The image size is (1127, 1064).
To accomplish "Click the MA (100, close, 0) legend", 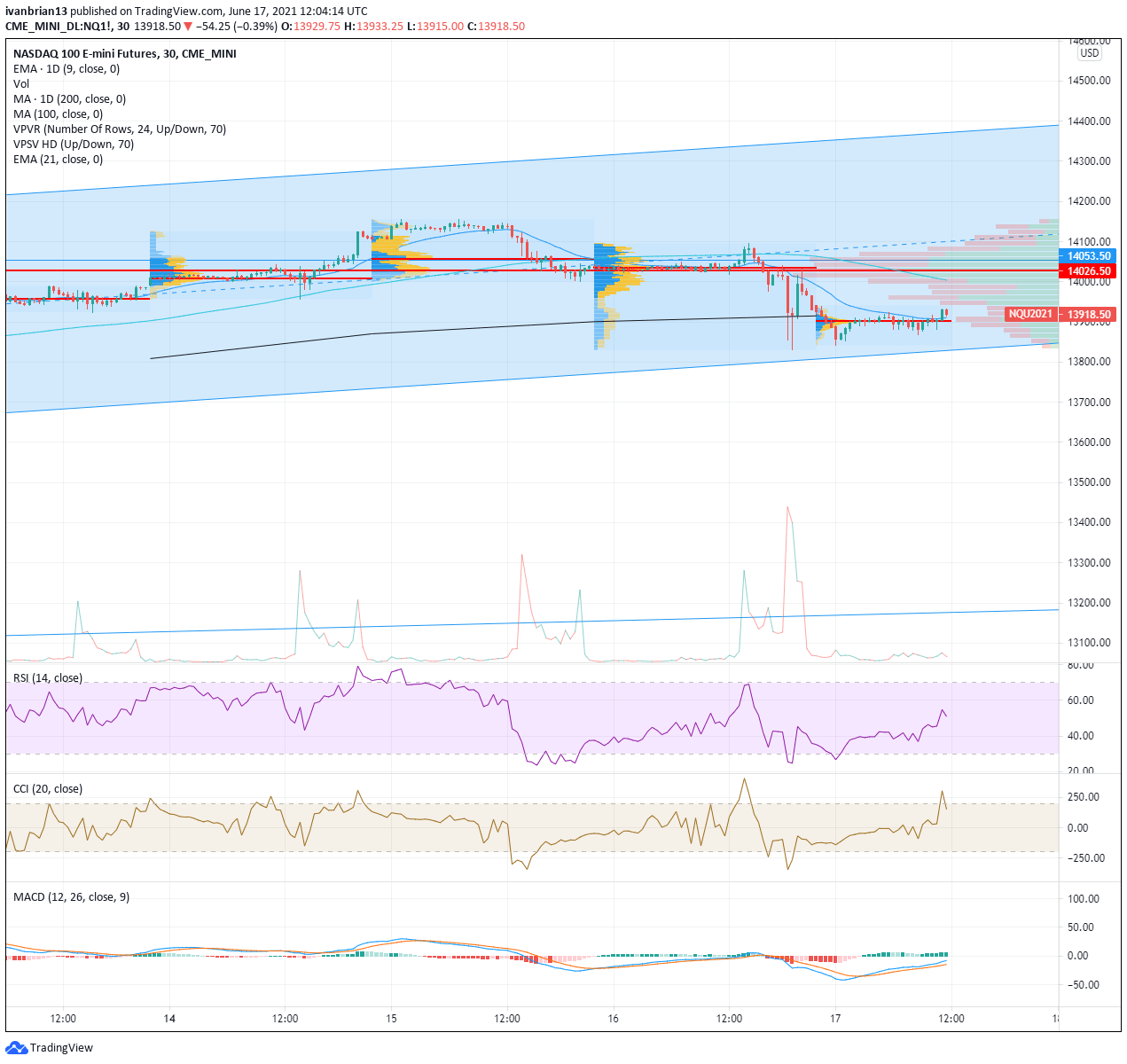I will pos(58,114).
